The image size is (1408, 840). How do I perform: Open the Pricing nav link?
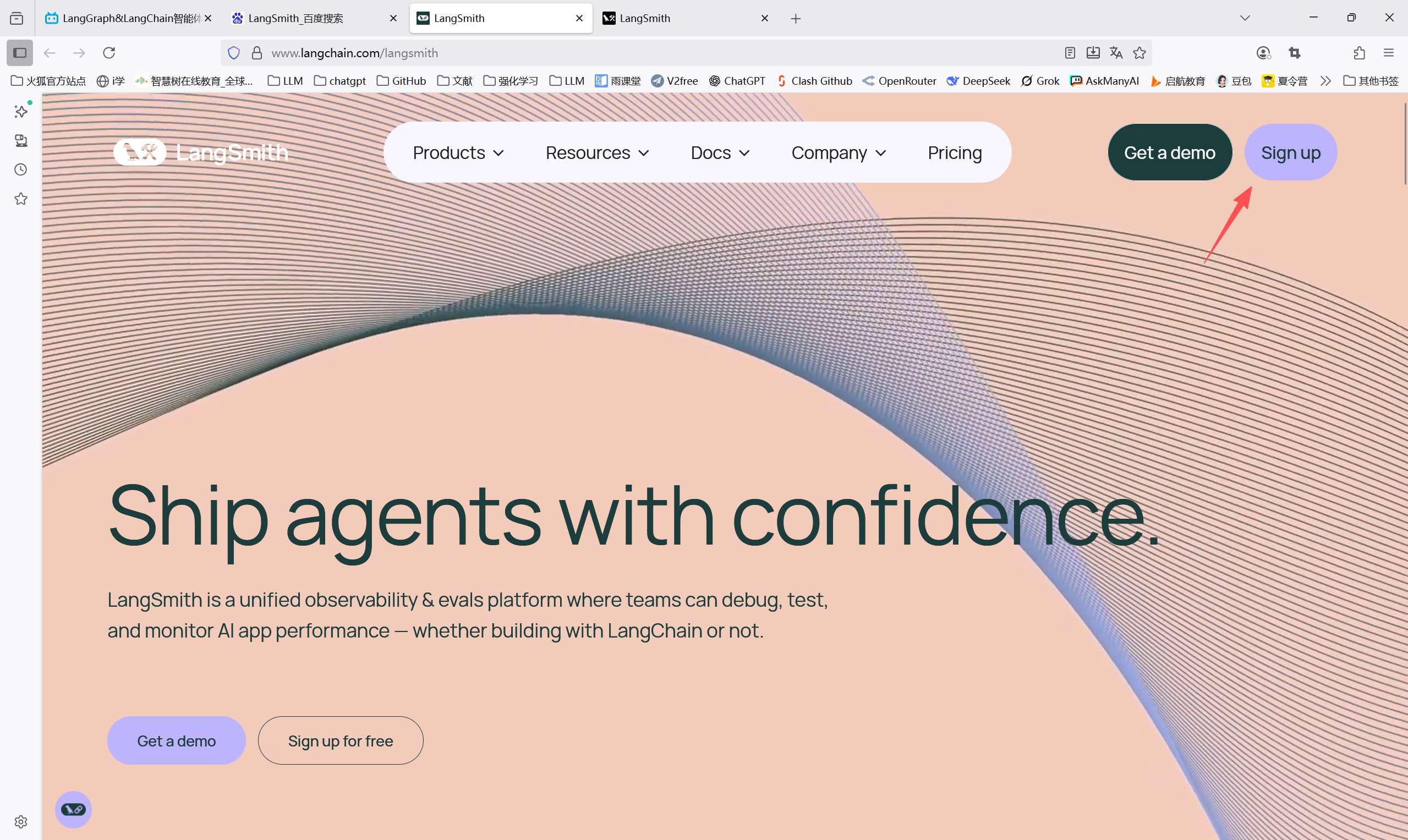pyautogui.click(x=955, y=153)
